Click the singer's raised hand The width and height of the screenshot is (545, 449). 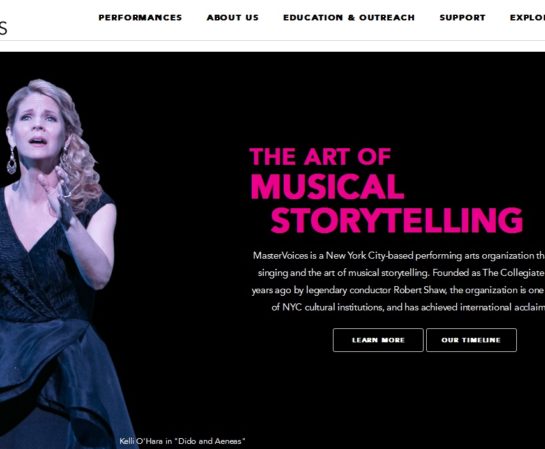[x=56, y=189]
